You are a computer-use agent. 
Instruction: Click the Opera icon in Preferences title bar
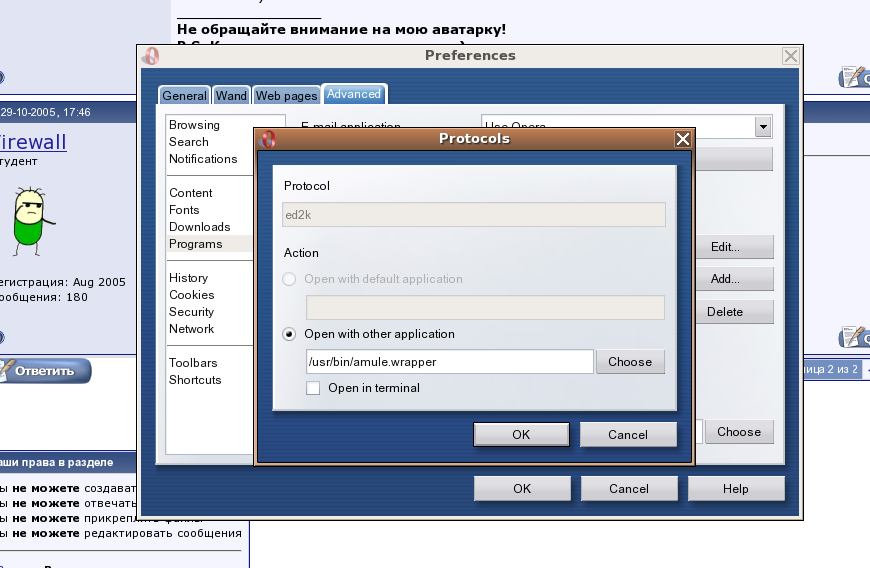[151, 56]
